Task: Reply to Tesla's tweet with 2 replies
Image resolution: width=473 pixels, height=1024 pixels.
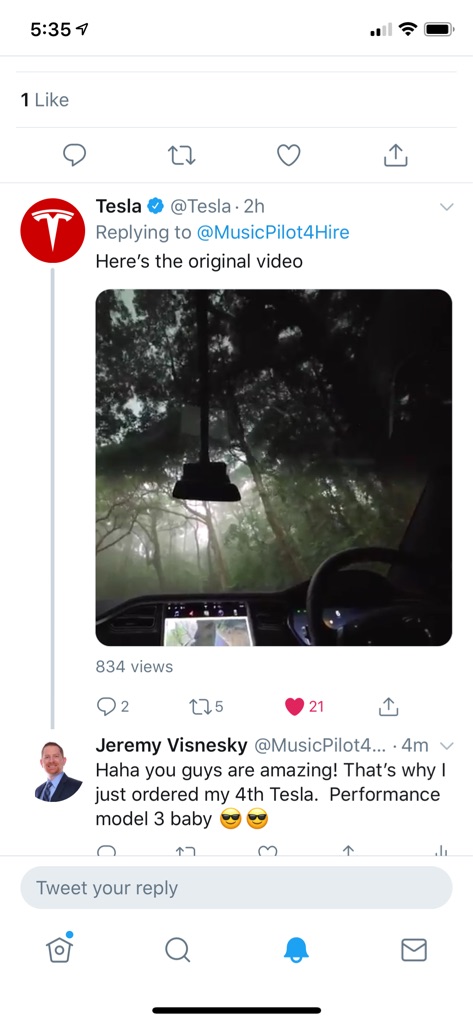Action: (112, 706)
